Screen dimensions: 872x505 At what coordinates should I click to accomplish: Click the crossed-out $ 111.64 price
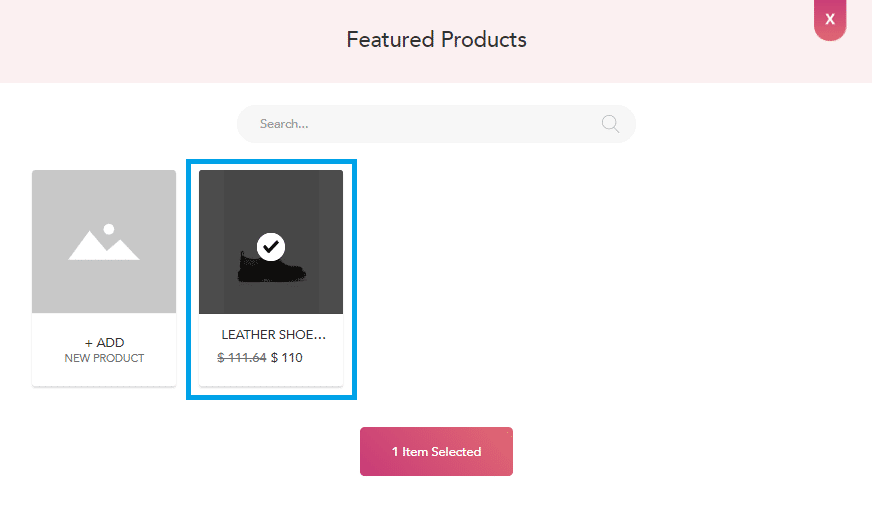point(242,358)
